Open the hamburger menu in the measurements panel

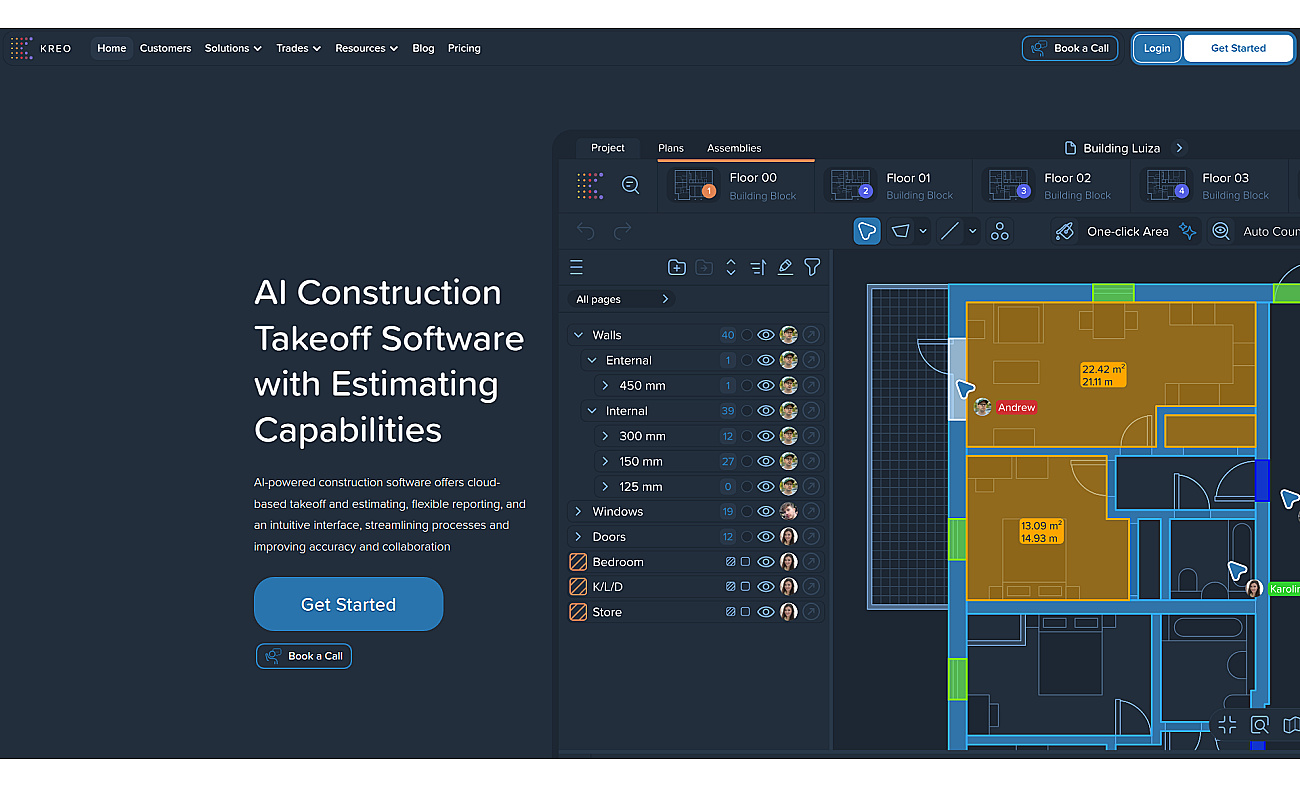coord(576,267)
